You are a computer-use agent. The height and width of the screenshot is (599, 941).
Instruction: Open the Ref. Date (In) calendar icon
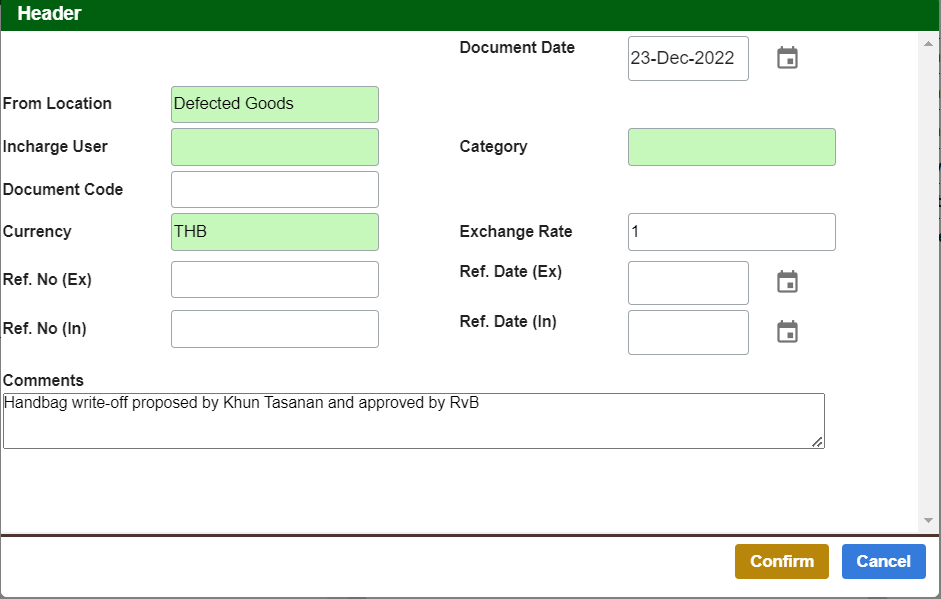tap(787, 332)
